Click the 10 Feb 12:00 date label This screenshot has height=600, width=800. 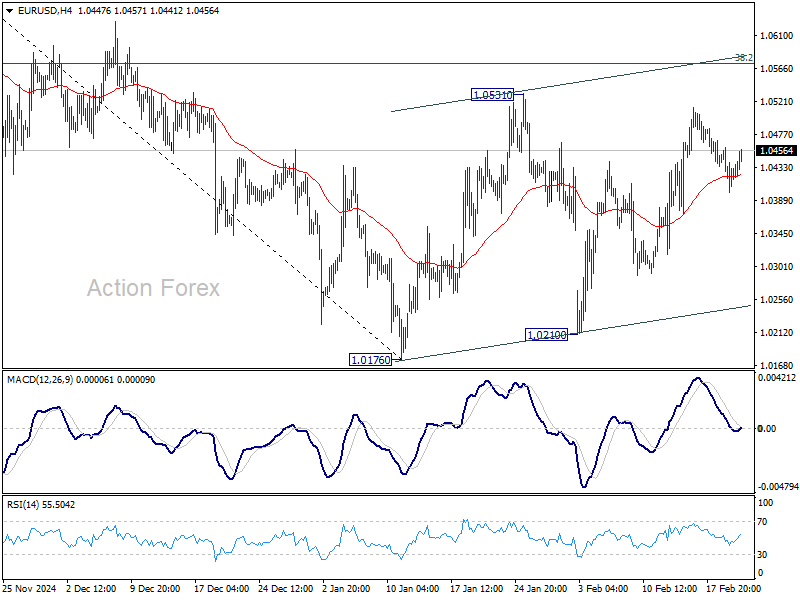pyautogui.click(x=669, y=588)
